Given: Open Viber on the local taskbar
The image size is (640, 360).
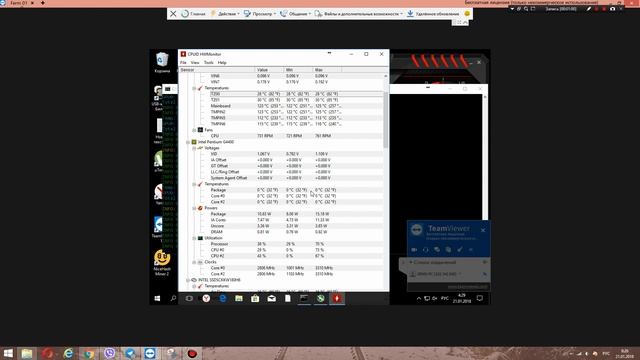Looking at the screenshot, I should tap(109, 353).
